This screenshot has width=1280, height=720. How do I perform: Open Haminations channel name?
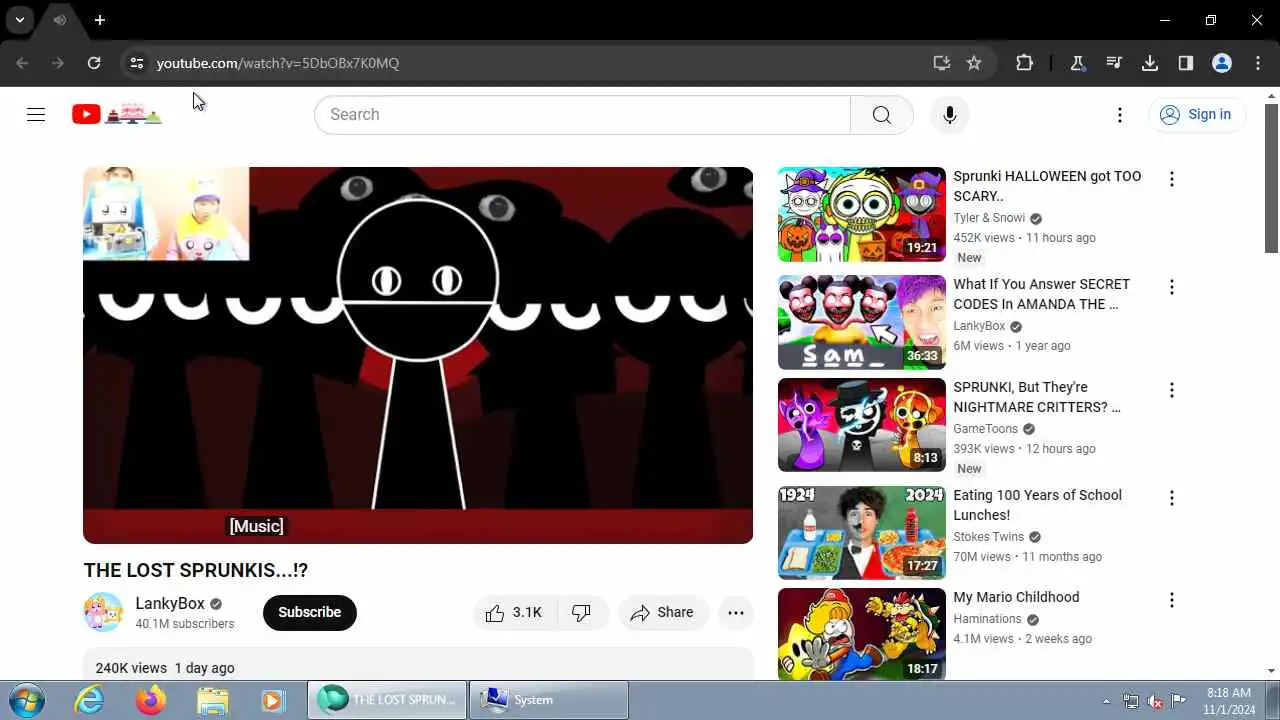point(987,619)
